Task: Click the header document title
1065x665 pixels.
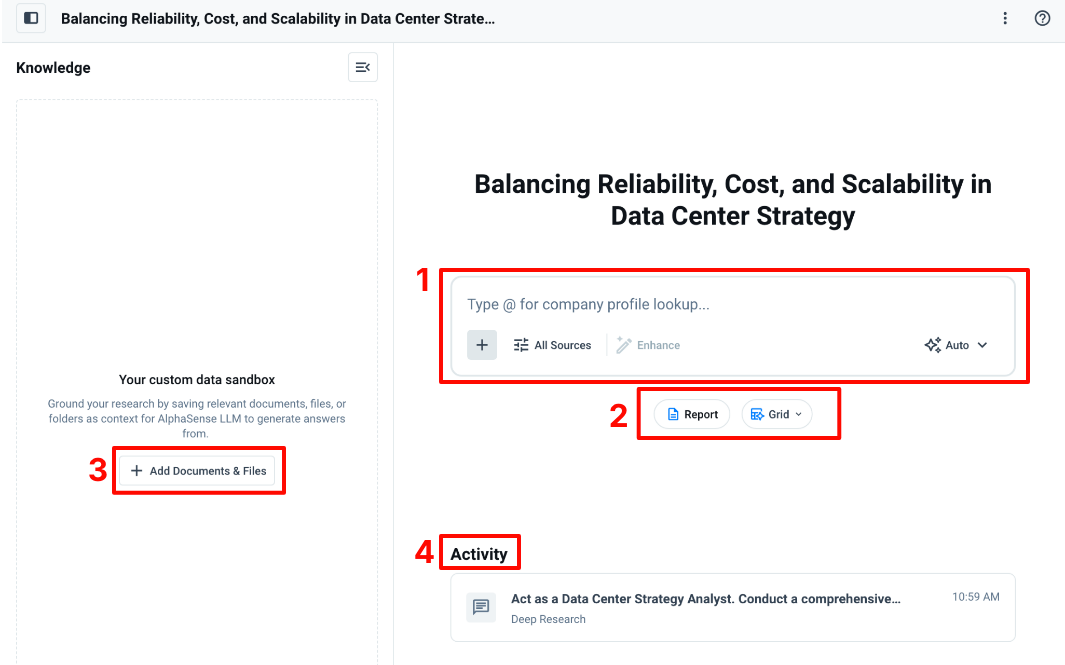Action: (278, 18)
